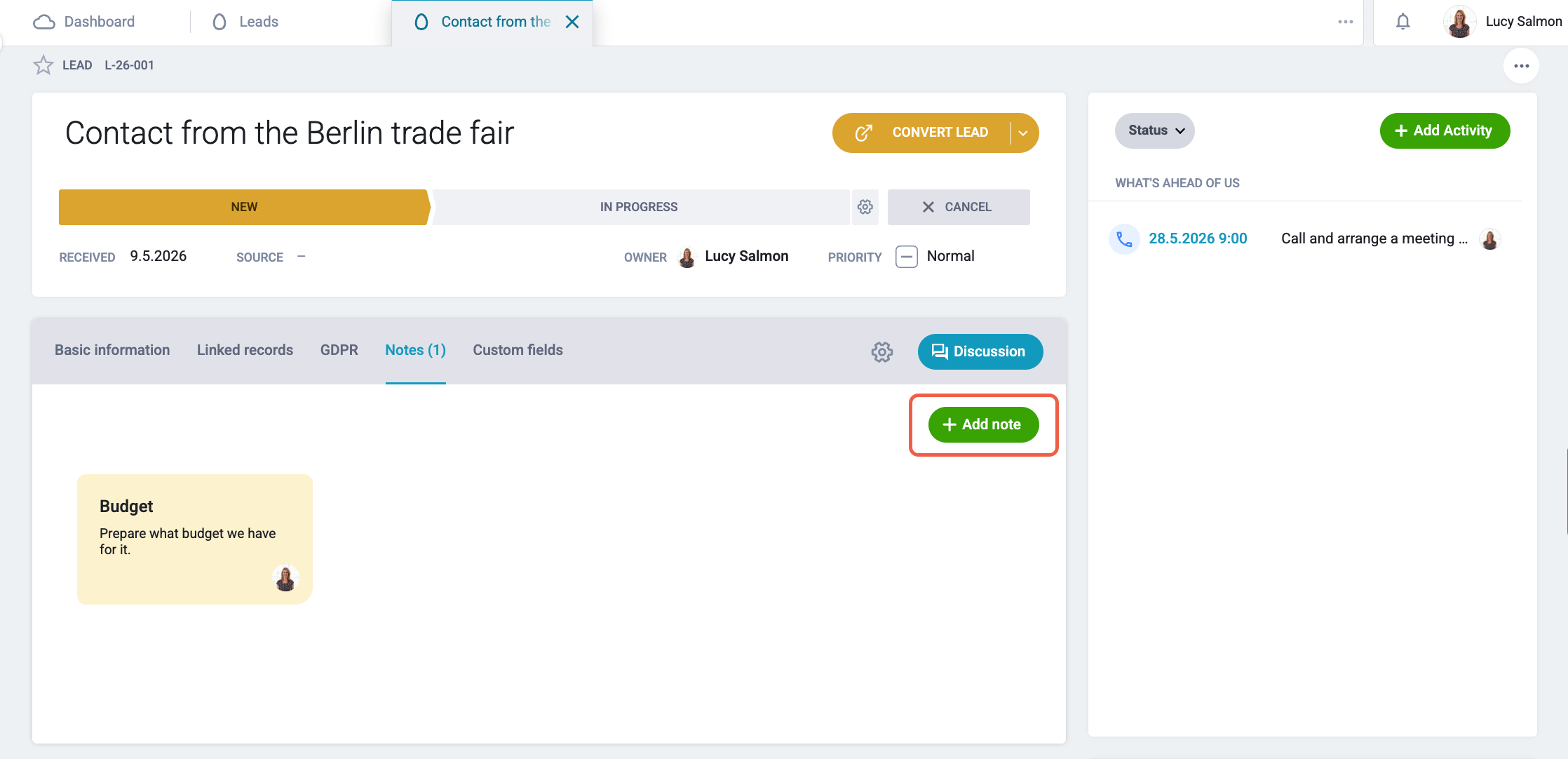Click Lucy Salmon's profile avatar in the header
This screenshot has width=1568, height=759.
1460,22
